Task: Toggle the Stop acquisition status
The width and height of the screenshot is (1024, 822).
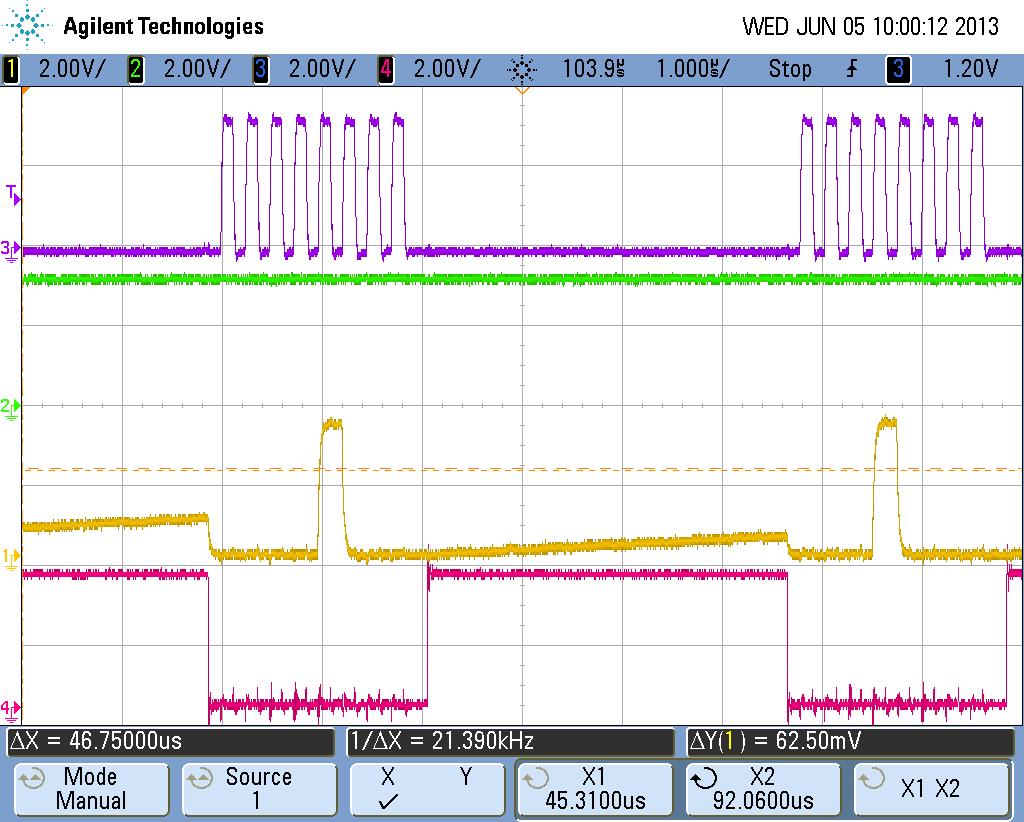Action: click(790, 69)
